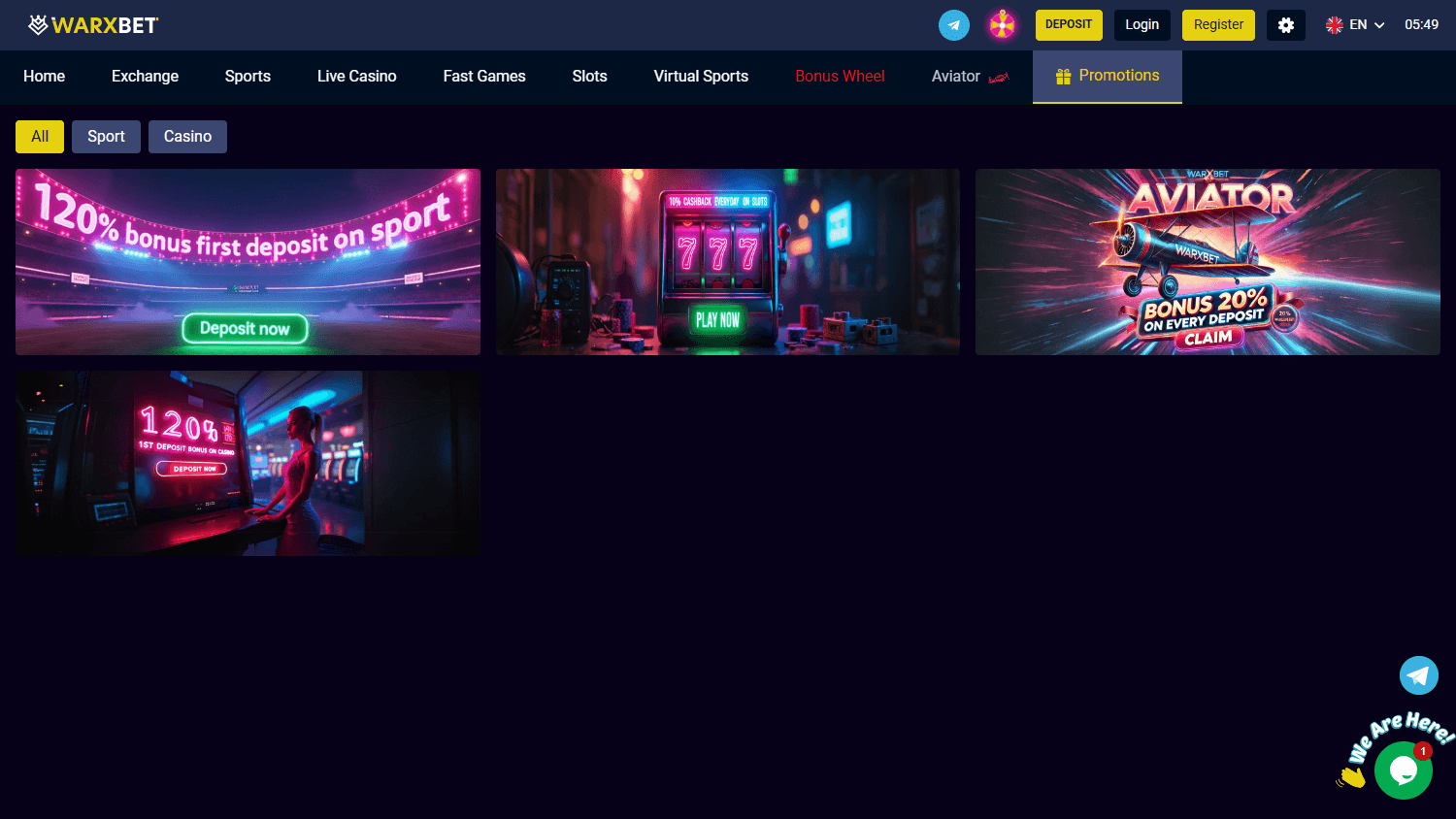1456x819 pixels.
Task: Open the Virtual Sports menu item
Action: click(701, 77)
